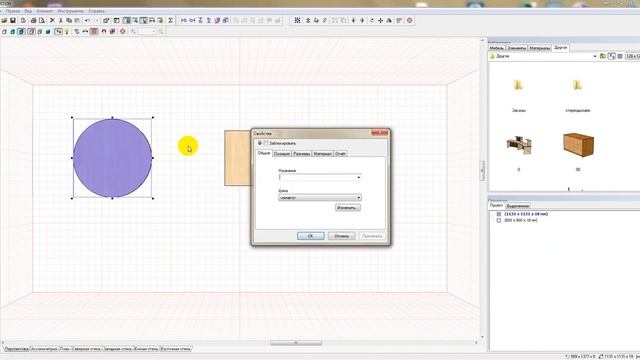The width and height of the screenshot is (640, 360).
Task: Open the Инструменты menu
Action: 70,11
